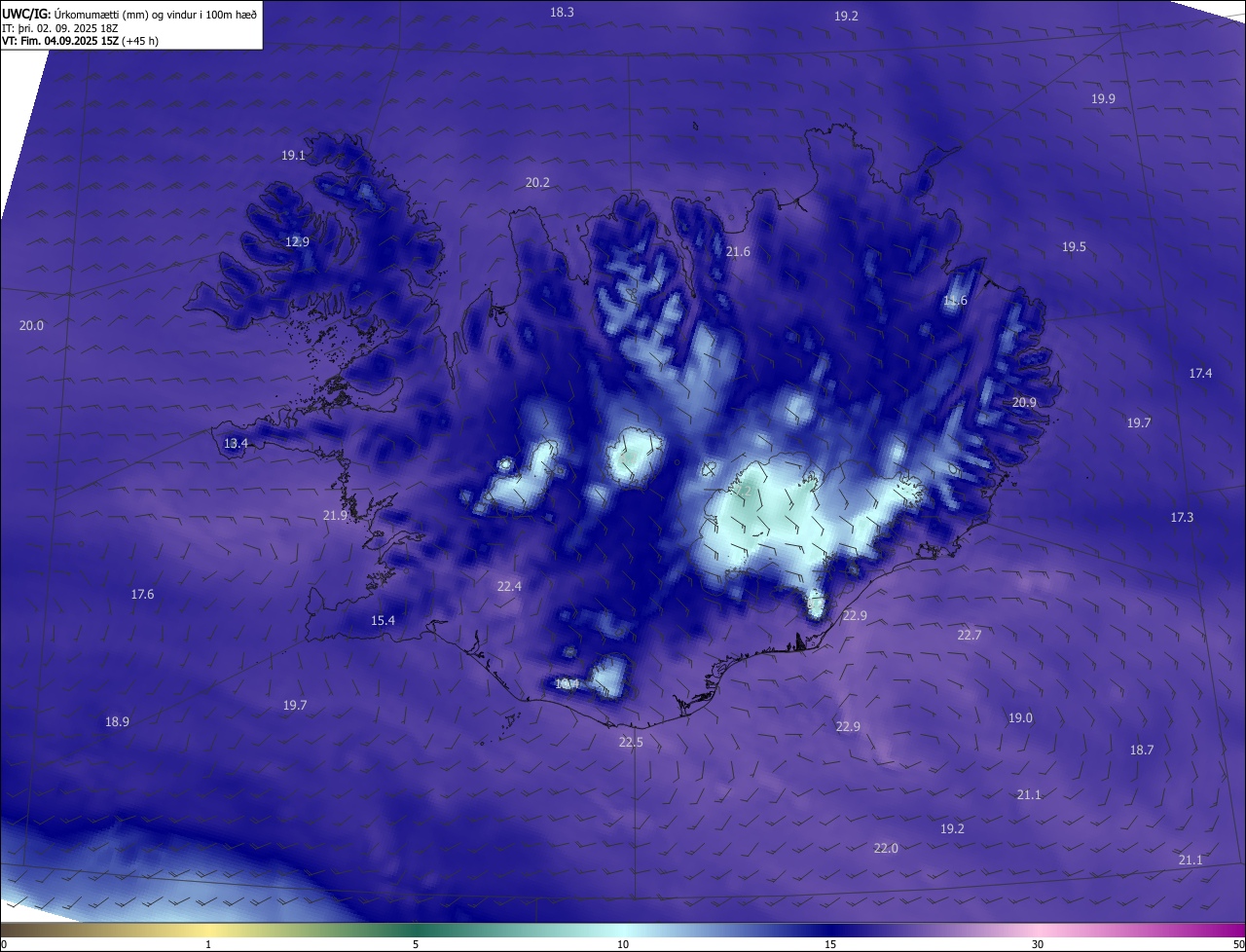Click the map value 22.5
The height and width of the screenshot is (952, 1246).
(x=631, y=743)
